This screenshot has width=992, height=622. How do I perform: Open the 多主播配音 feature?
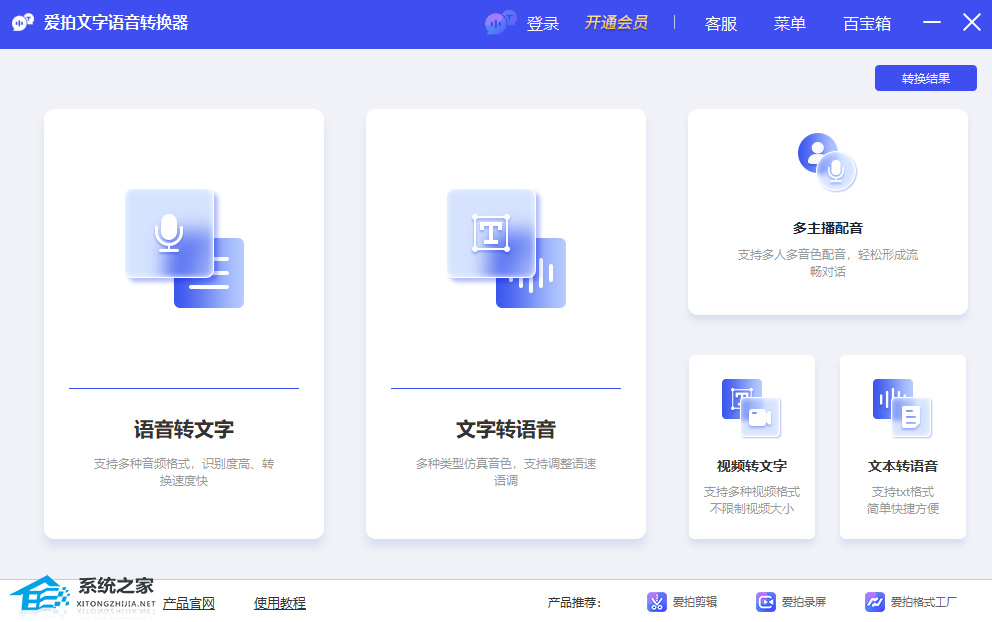click(828, 228)
